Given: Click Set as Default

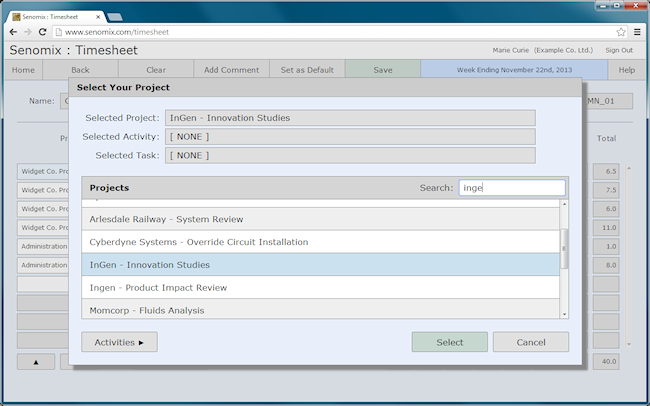Looking at the screenshot, I should (307, 70).
